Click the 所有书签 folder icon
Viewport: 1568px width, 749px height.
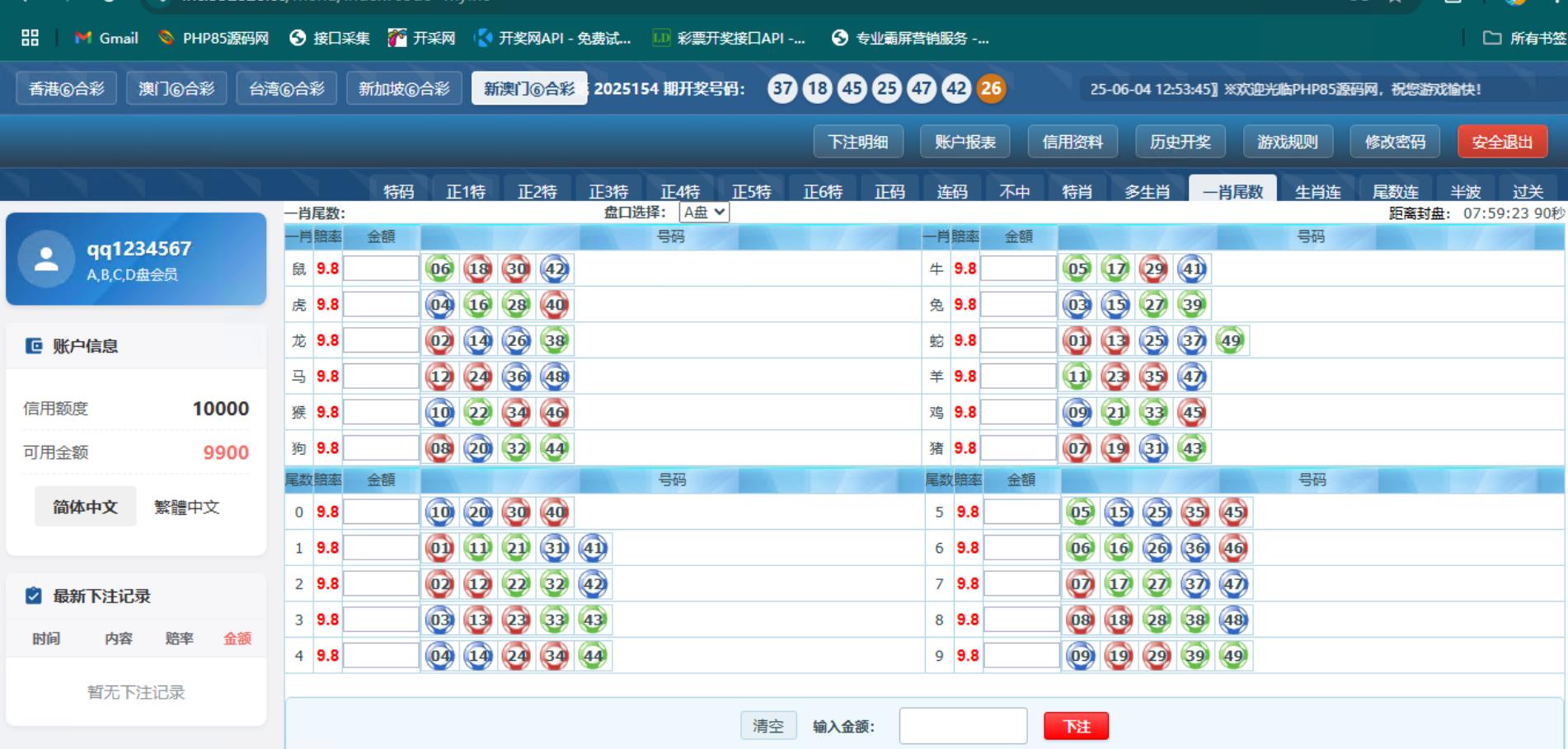pos(1491,38)
